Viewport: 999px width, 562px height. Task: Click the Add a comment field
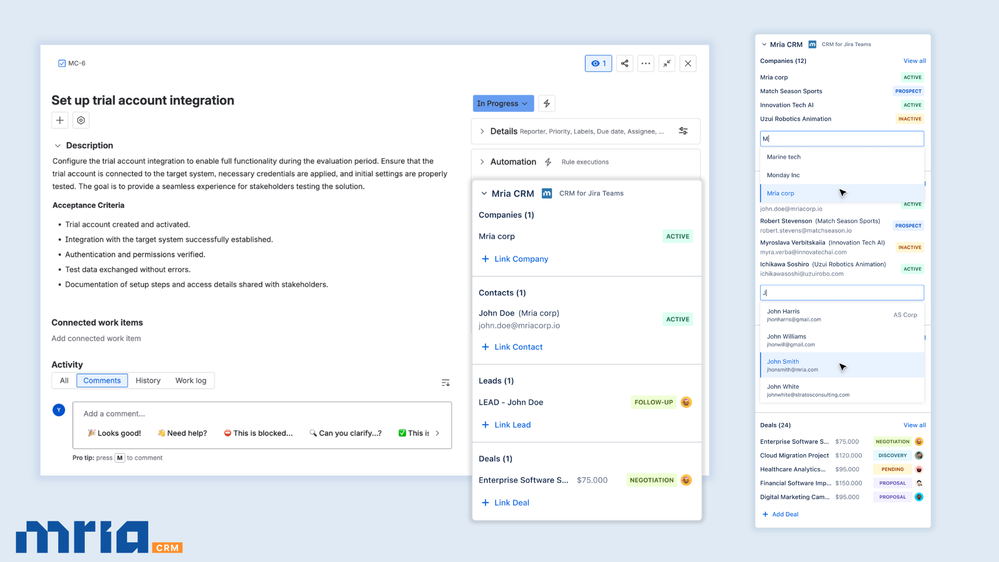coord(262,414)
